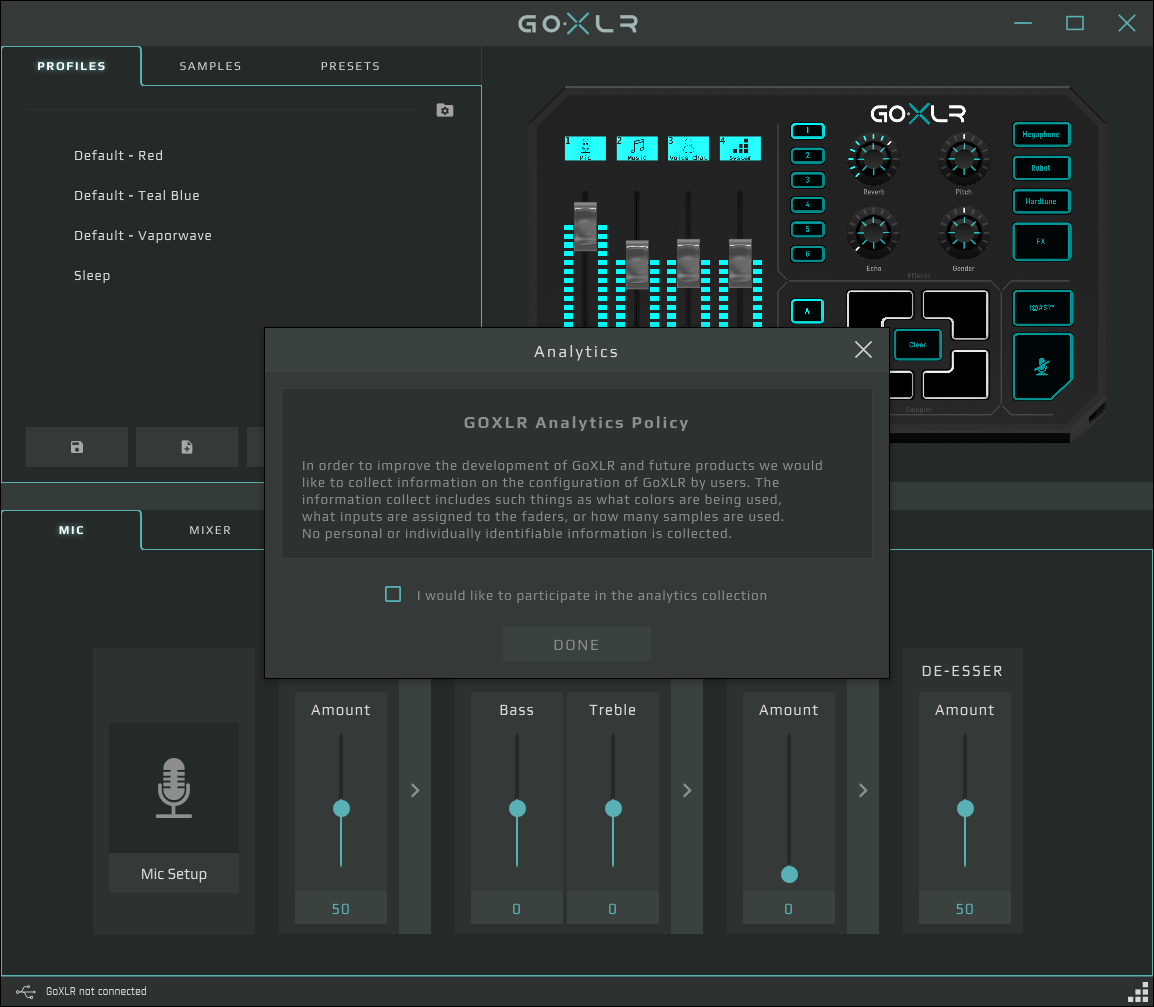Select the Default - Vaporwave profile
Viewport: 1154px width, 1007px height.
click(143, 236)
